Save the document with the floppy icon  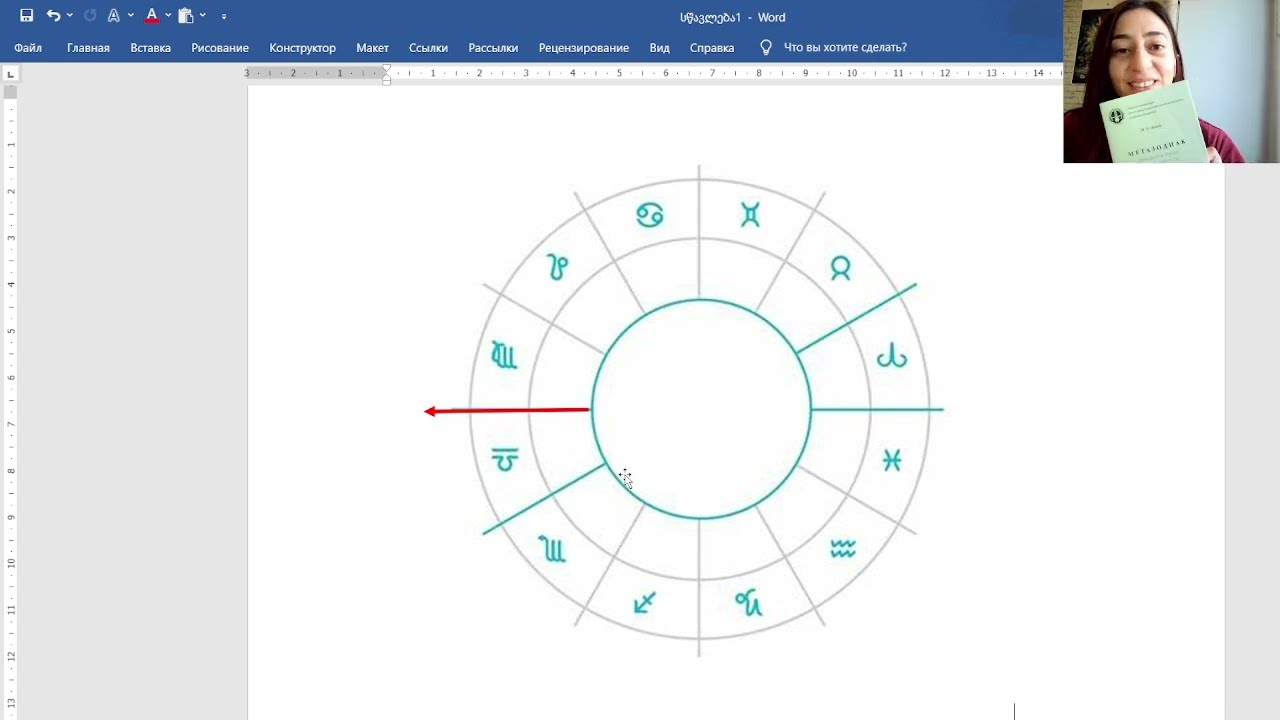27,16
